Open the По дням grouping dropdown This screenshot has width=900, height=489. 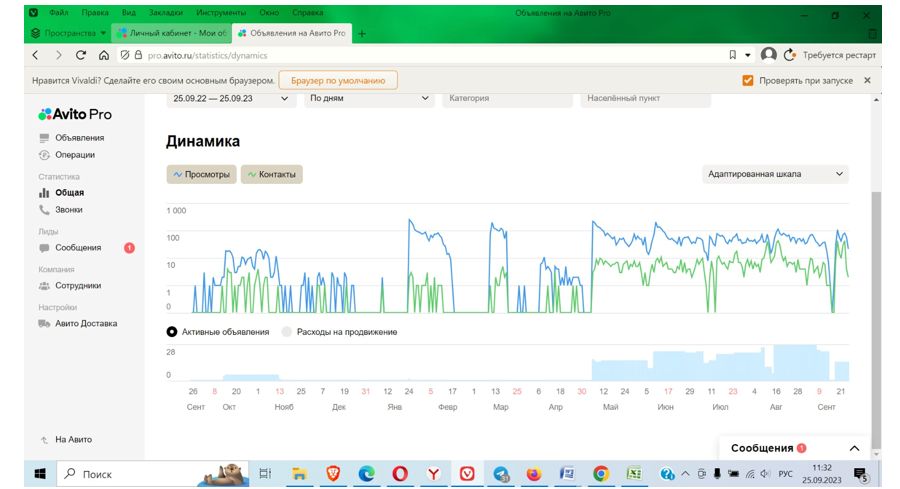pyautogui.click(x=369, y=99)
